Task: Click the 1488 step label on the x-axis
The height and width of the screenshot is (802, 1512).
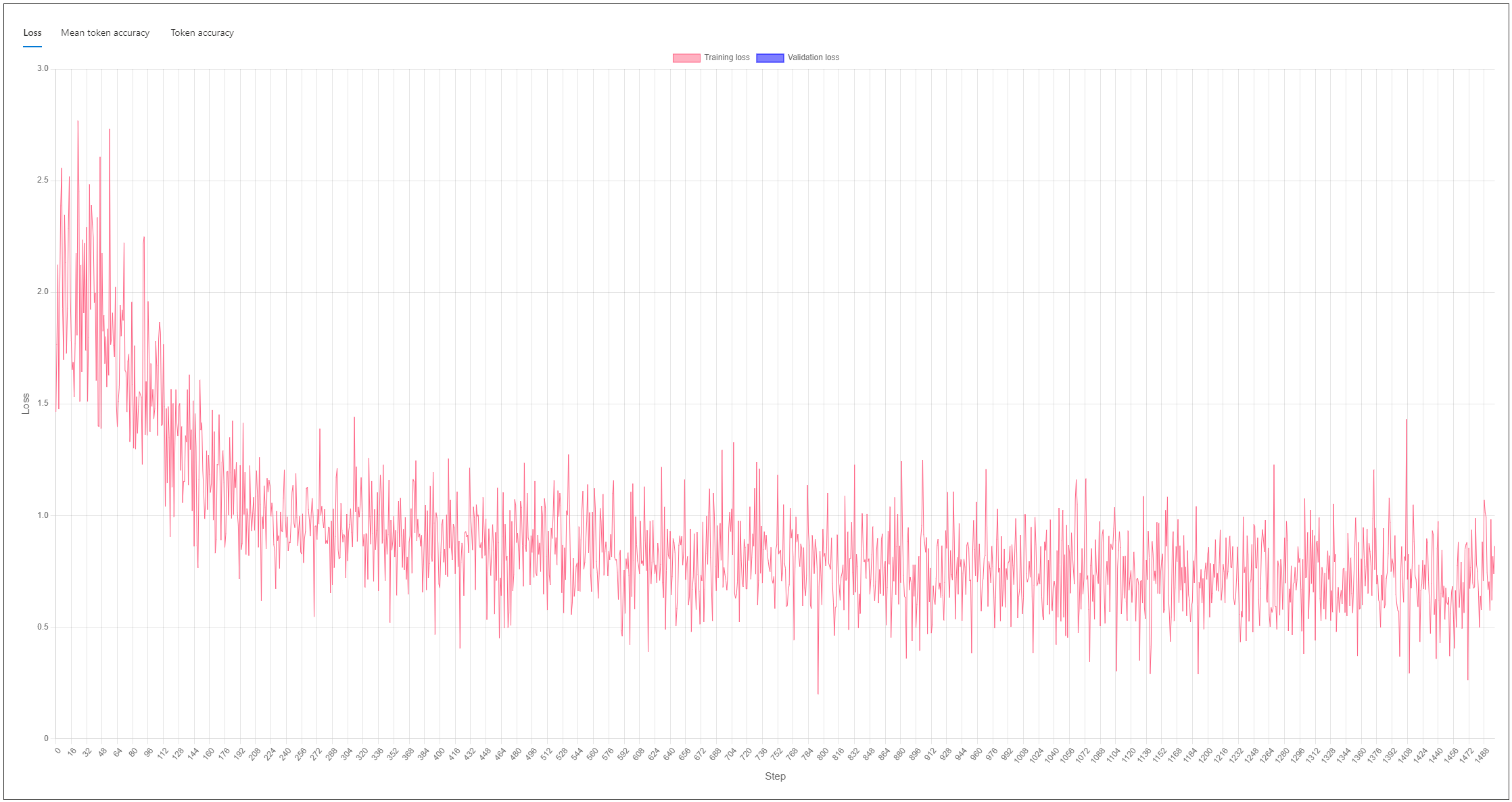Action: coord(1481,755)
